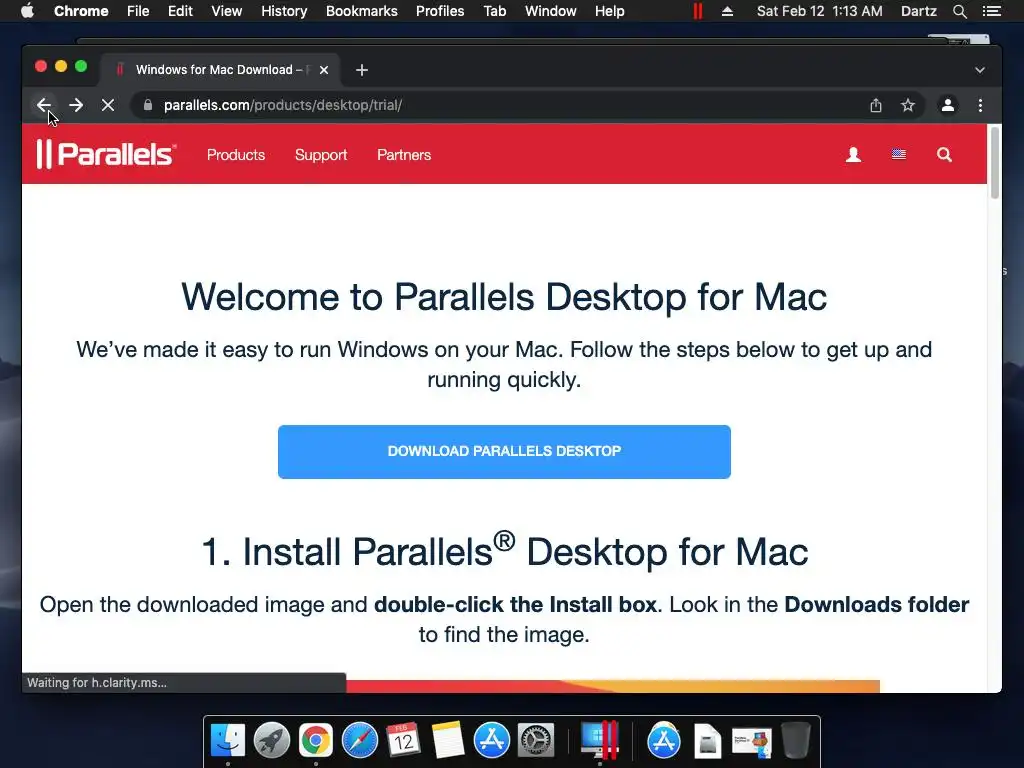Open the View menu

[227, 11]
